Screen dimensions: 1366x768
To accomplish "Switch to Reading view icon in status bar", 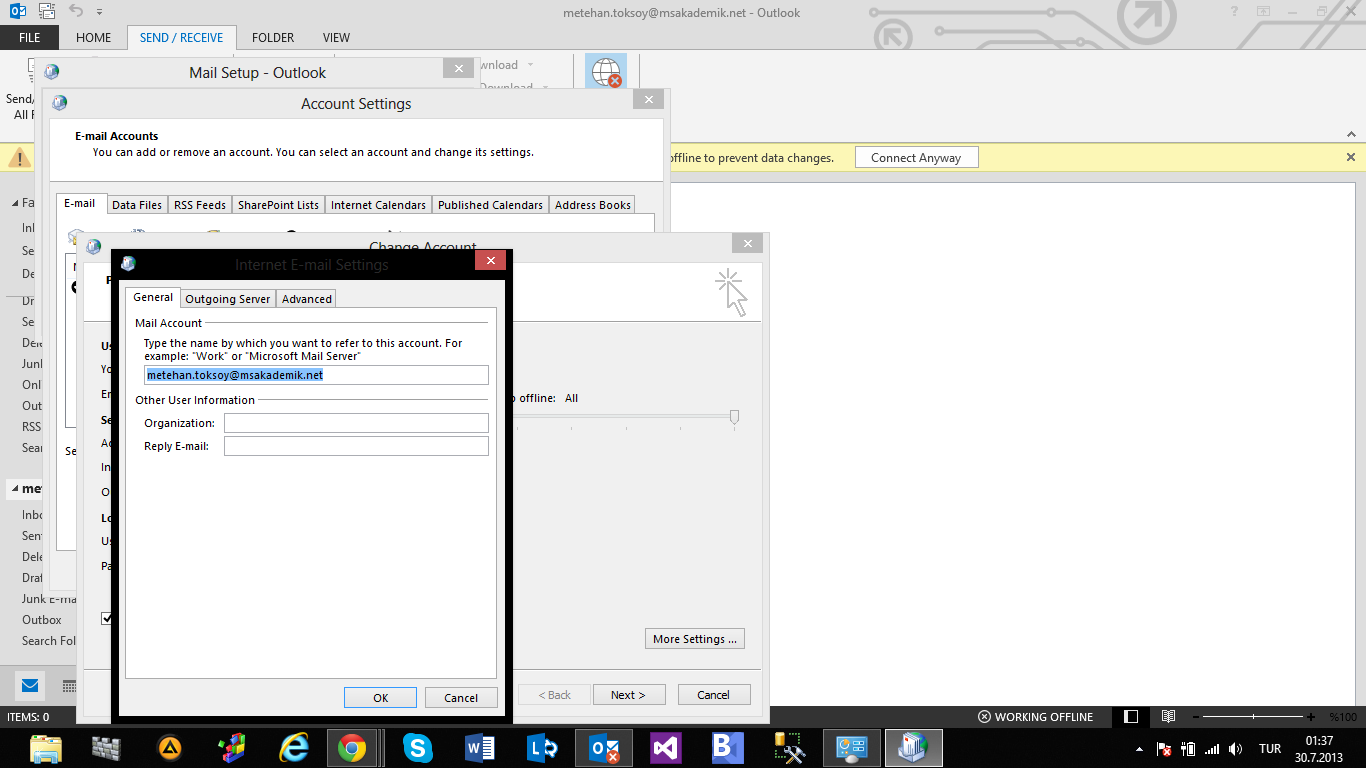I will (1168, 717).
